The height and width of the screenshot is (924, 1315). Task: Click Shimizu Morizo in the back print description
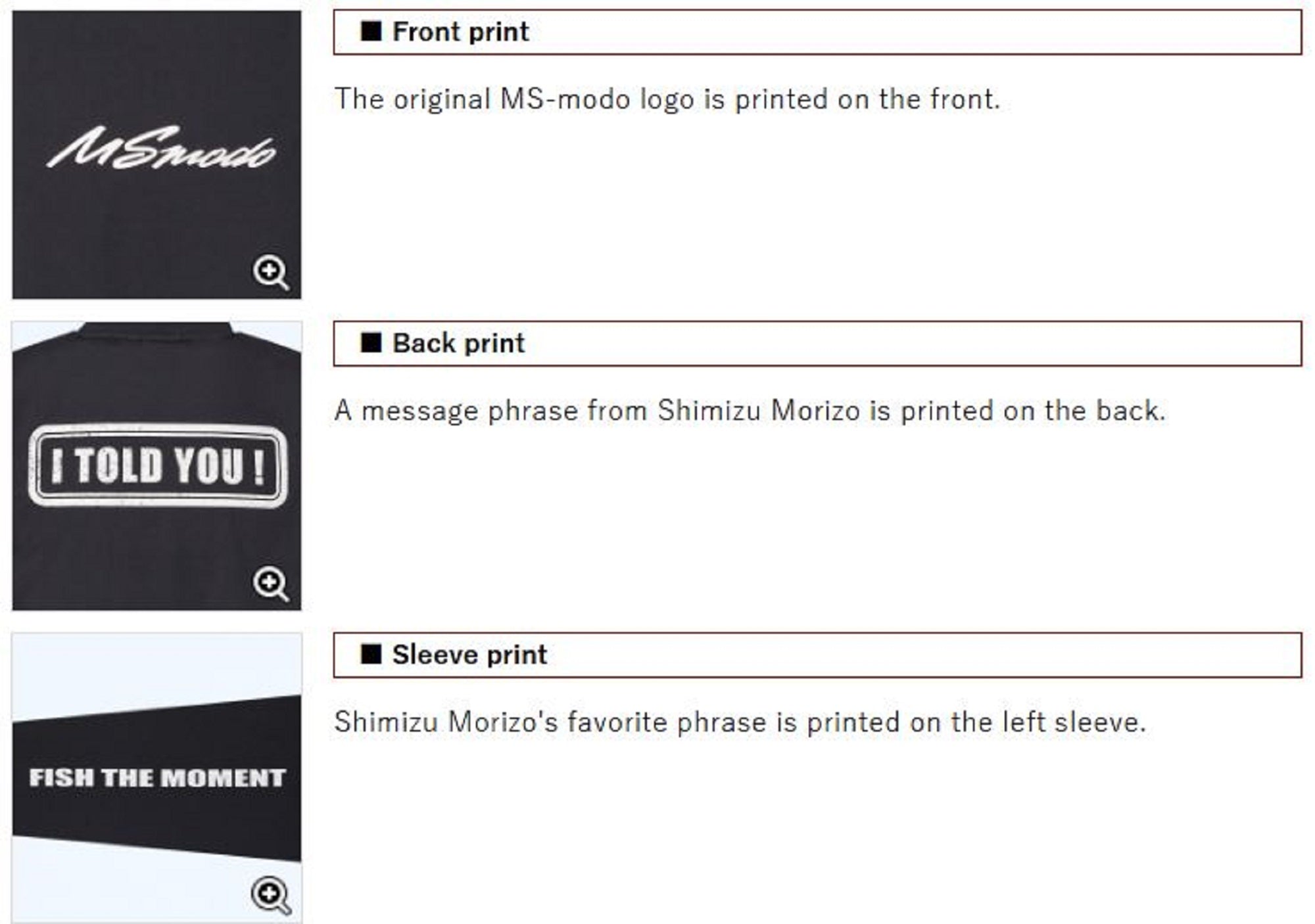[759, 411]
